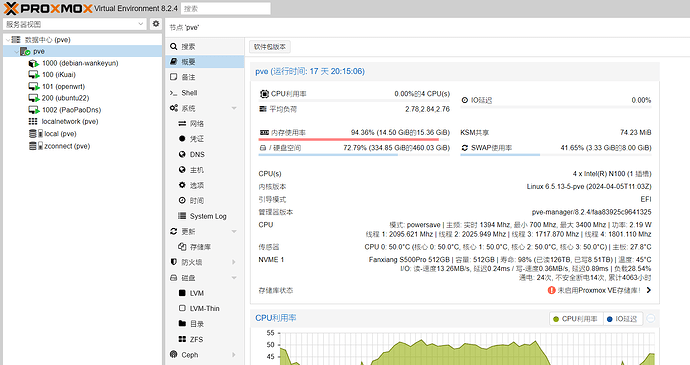This screenshot has width=690, height=365.
Task: Collapse the 更新 menu section
Action: pos(234,231)
